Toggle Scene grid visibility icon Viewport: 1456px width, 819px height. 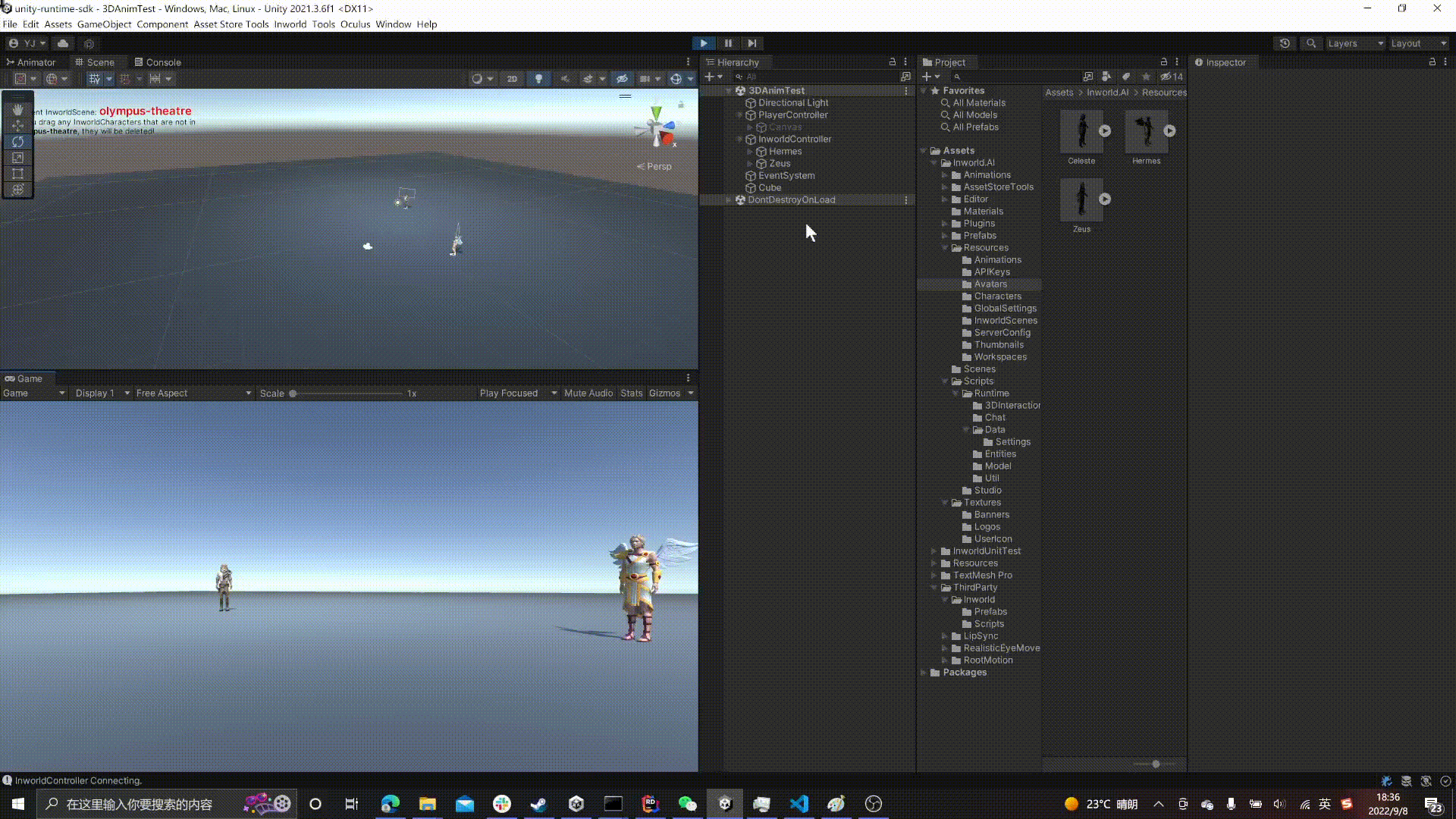94,79
